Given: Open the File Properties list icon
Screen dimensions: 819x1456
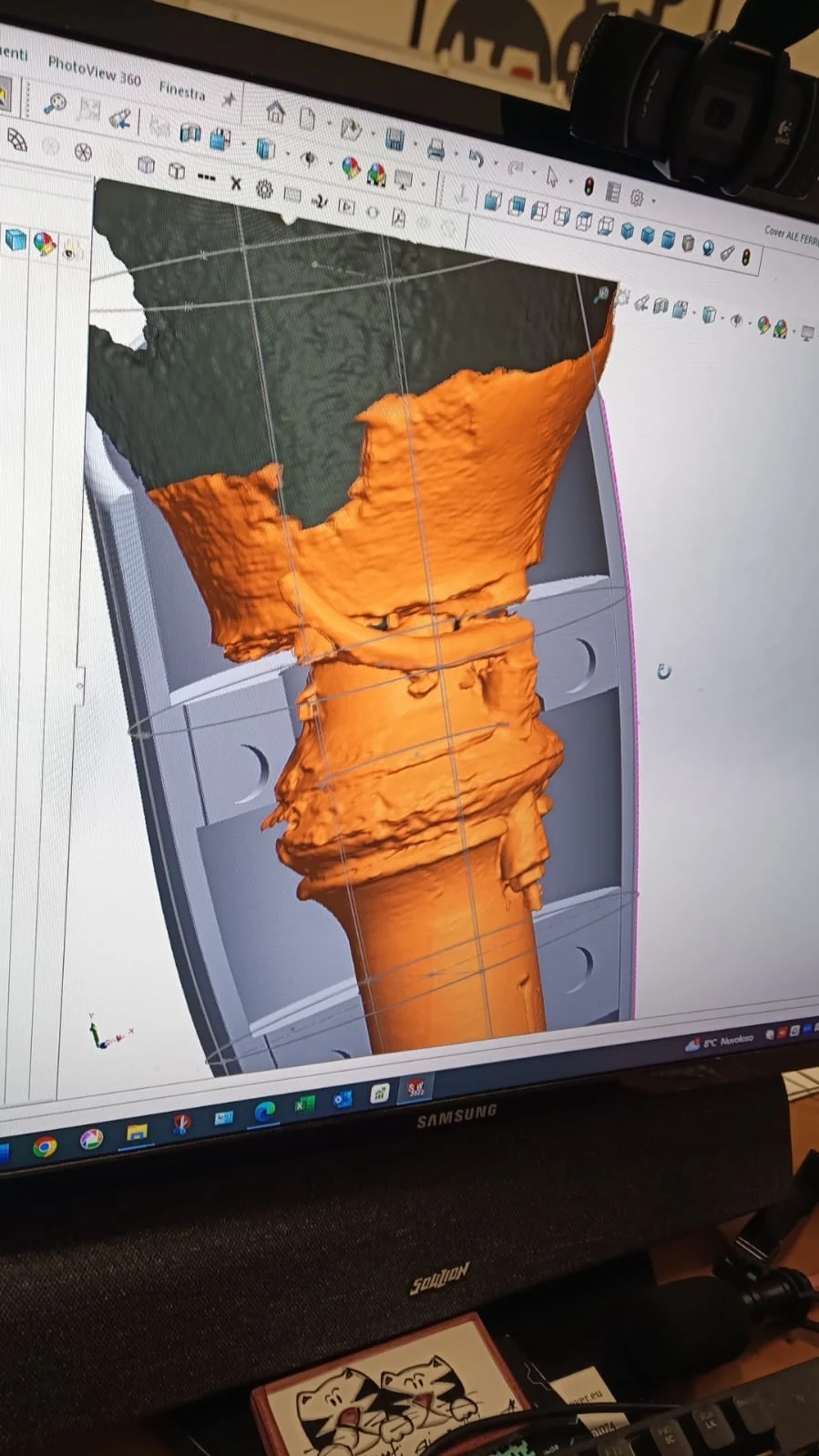Looking at the screenshot, I should point(612,192).
